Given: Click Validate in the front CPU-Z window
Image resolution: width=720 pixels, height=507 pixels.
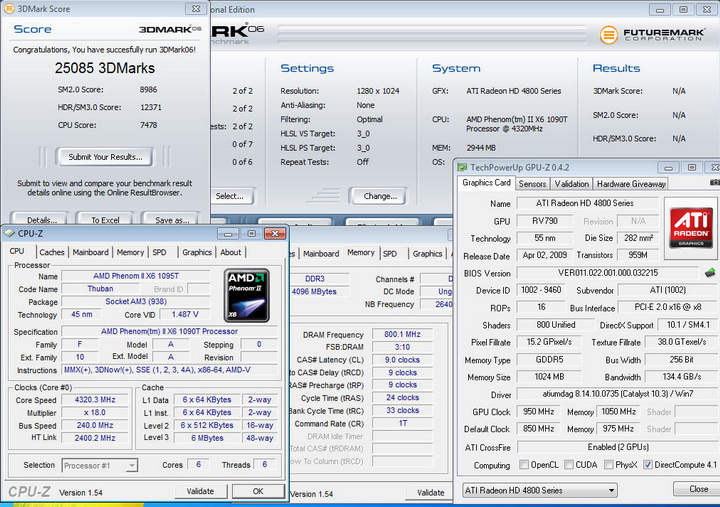Looking at the screenshot, I should (201, 491).
